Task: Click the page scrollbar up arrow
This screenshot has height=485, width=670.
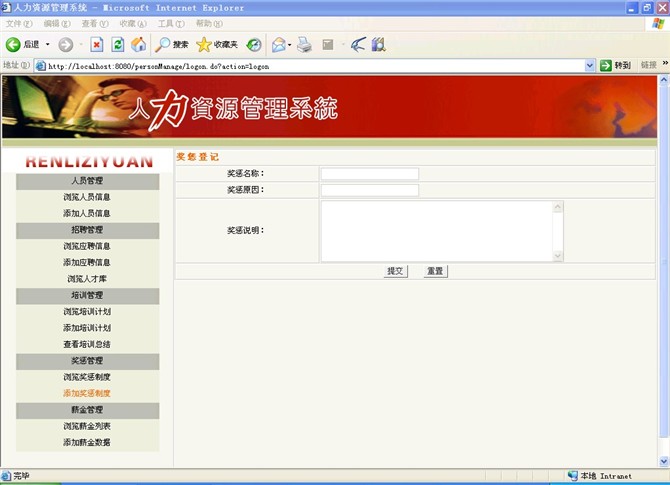Action: (664, 79)
